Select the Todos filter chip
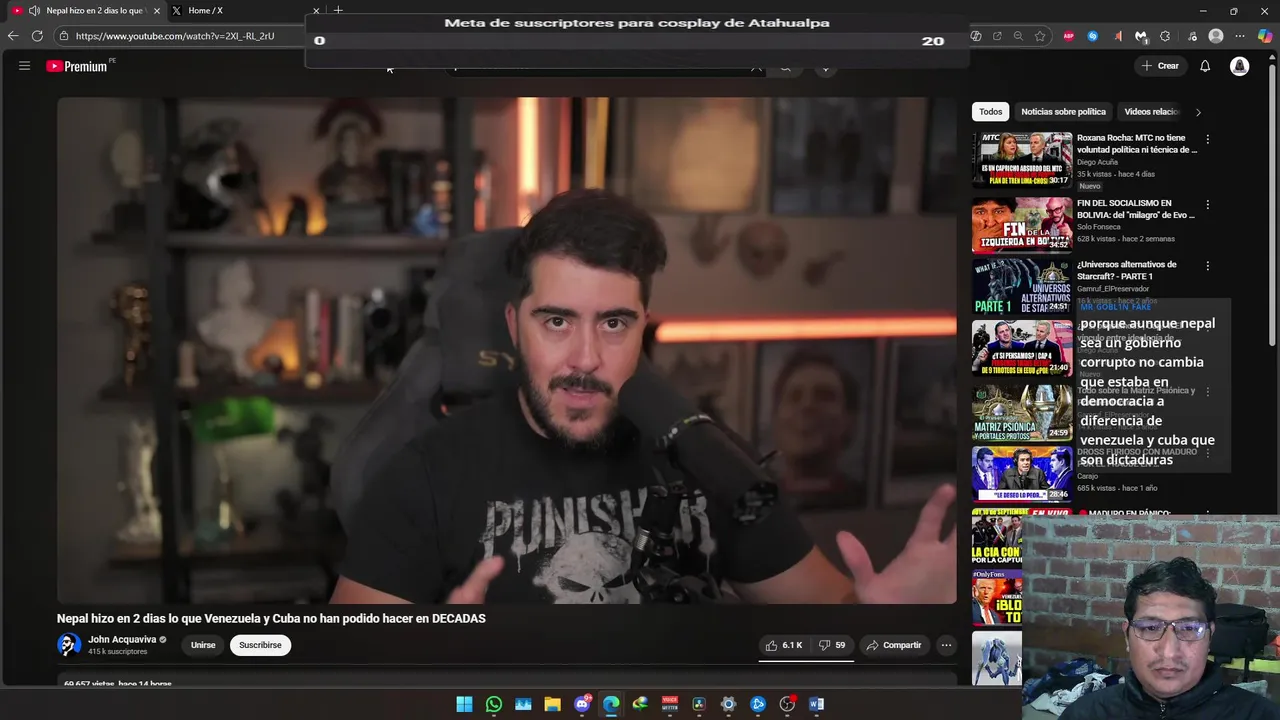This screenshot has height=720, width=1280. coord(990,112)
